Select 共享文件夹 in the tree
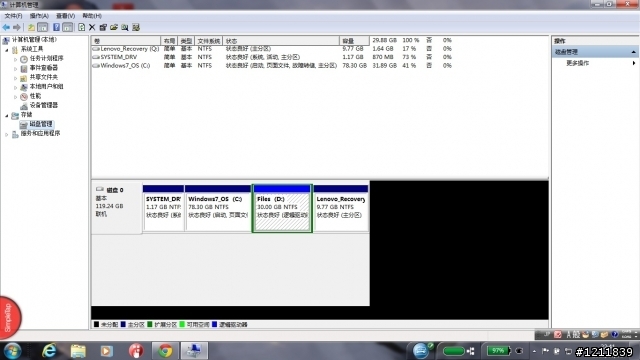Screen dimensions: 640x360 (x=43, y=77)
